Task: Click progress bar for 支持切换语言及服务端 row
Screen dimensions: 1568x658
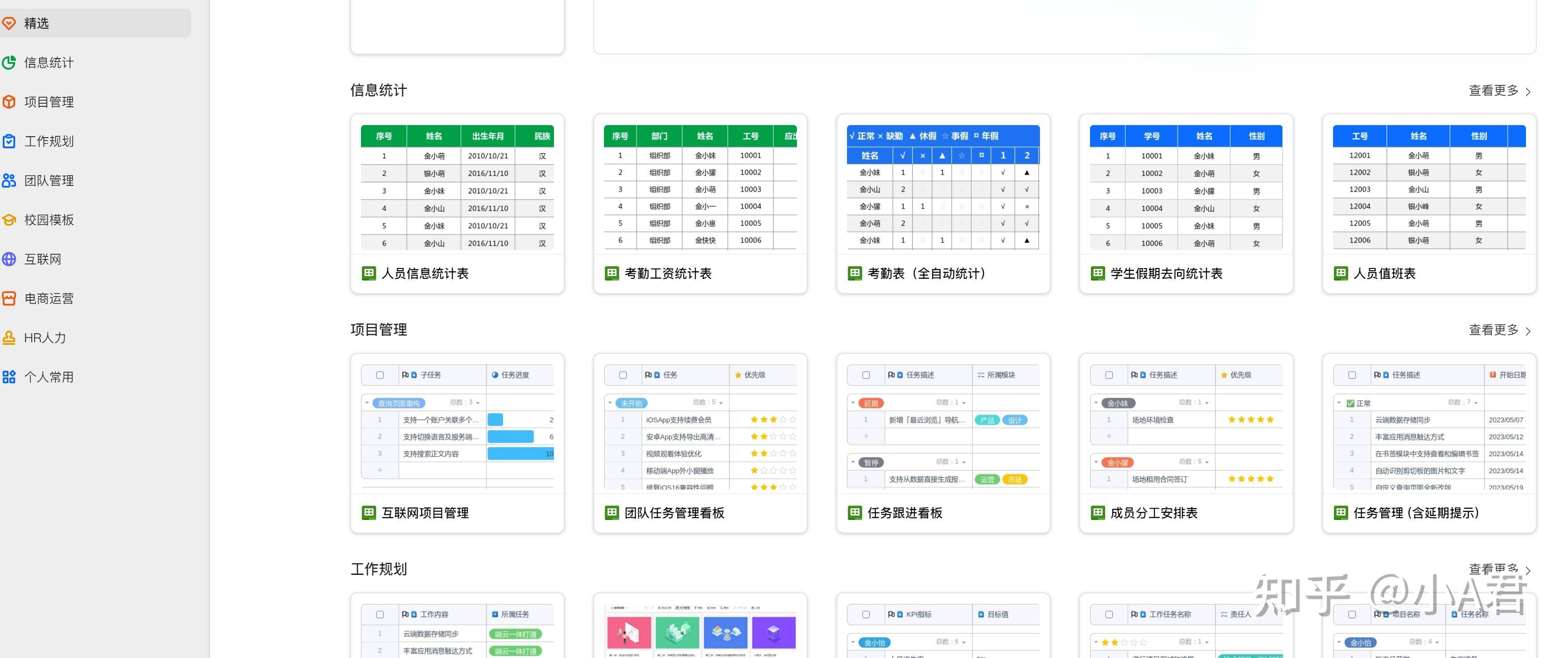Action: [x=510, y=436]
